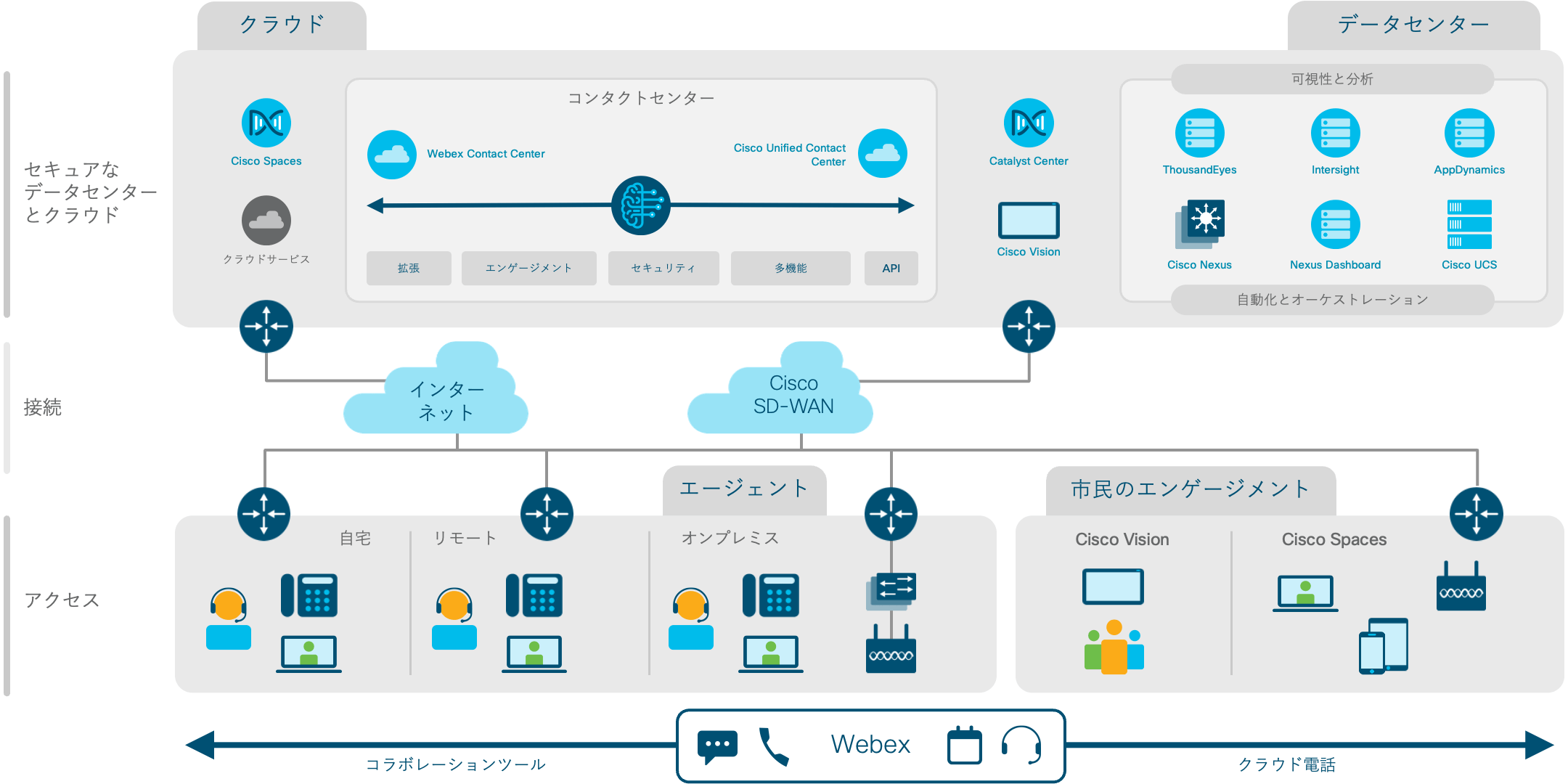Click the router icon beside Cisco Spaces access
Viewport: 1568px width, 784px height.
pos(1477,514)
